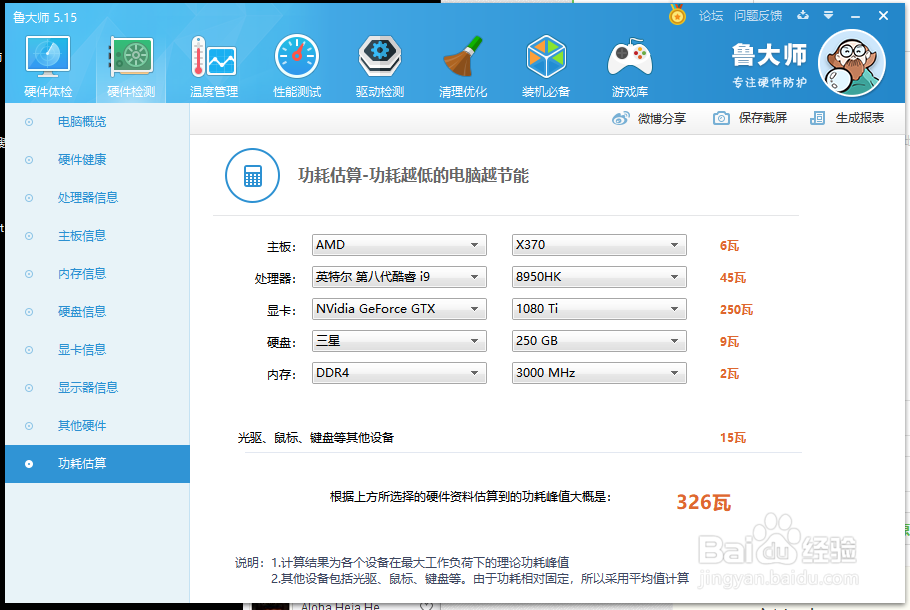The height and width of the screenshot is (610, 910).
Task: Minimize the 鲁大师 window
Action: pyautogui.click(x=855, y=16)
